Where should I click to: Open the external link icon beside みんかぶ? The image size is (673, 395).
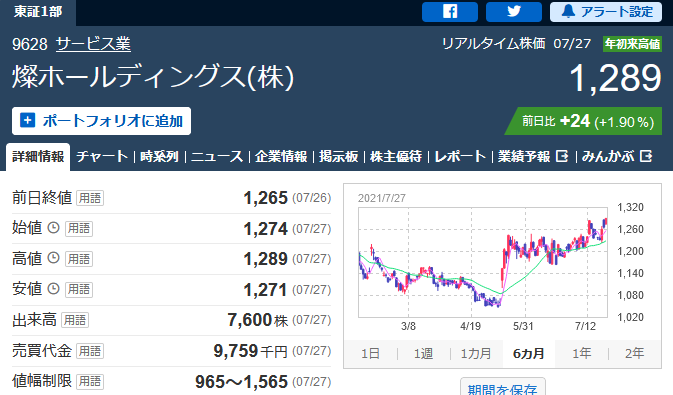[646, 156]
